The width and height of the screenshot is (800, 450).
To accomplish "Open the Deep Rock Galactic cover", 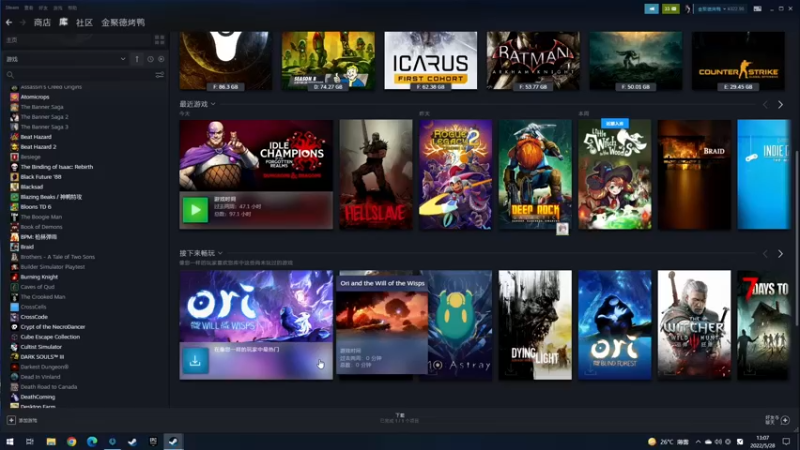I will click(535, 174).
